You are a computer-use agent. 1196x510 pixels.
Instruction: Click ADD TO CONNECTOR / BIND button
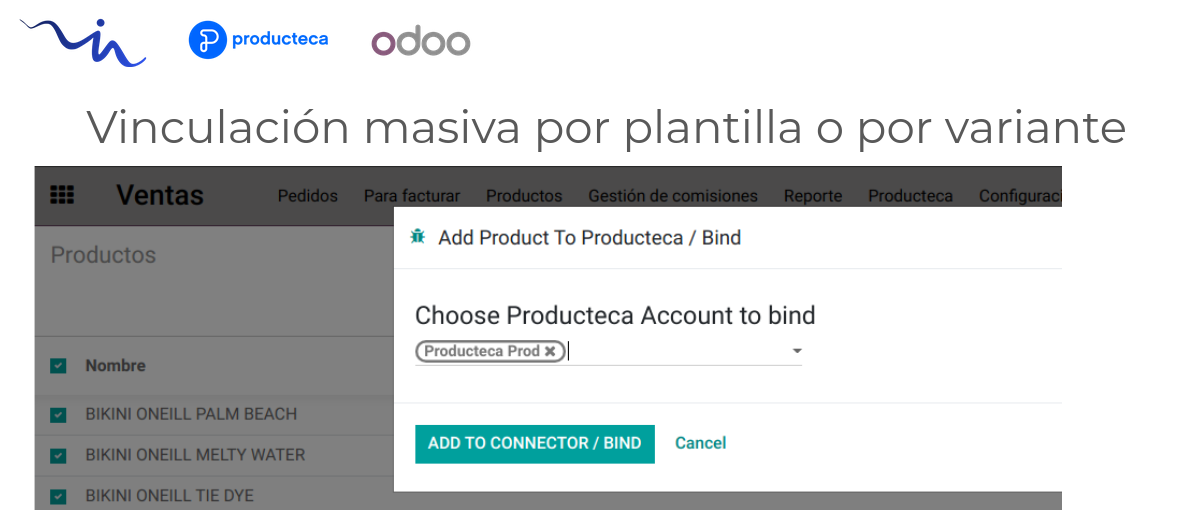click(535, 444)
